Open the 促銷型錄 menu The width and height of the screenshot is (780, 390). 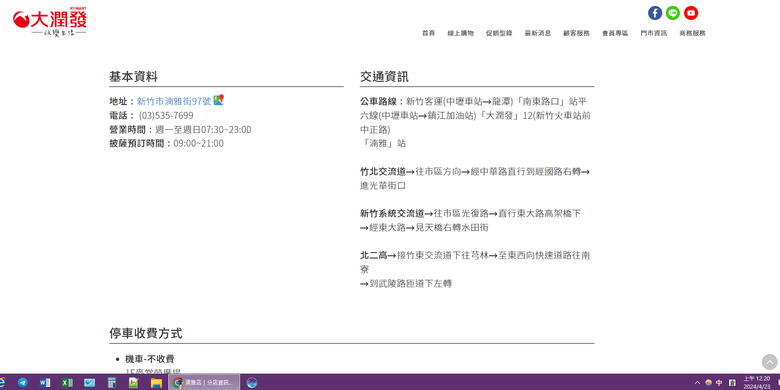coord(499,33)
